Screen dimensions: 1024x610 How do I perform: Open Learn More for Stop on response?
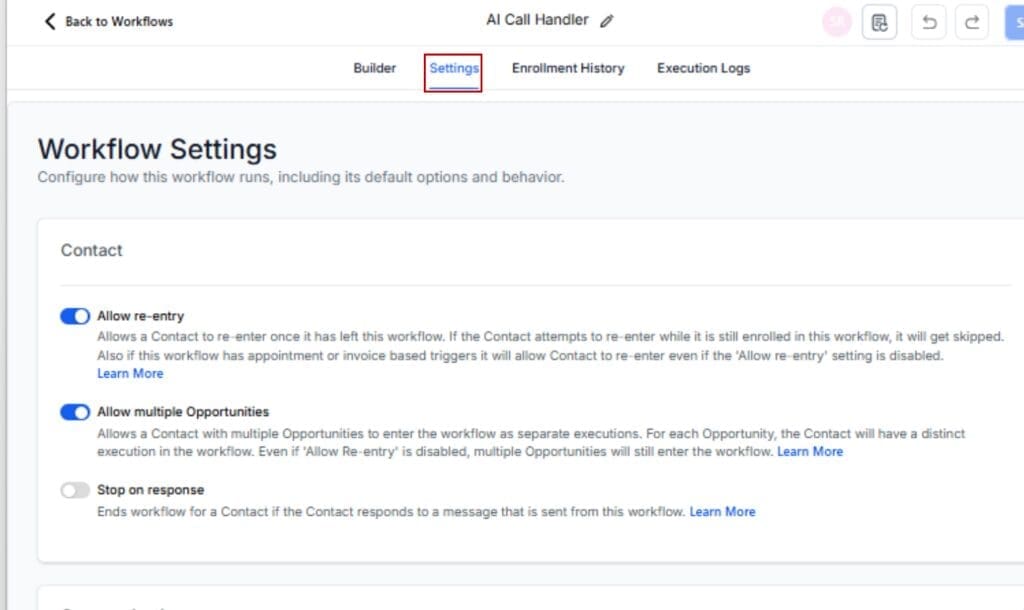(x=722, y=511)
